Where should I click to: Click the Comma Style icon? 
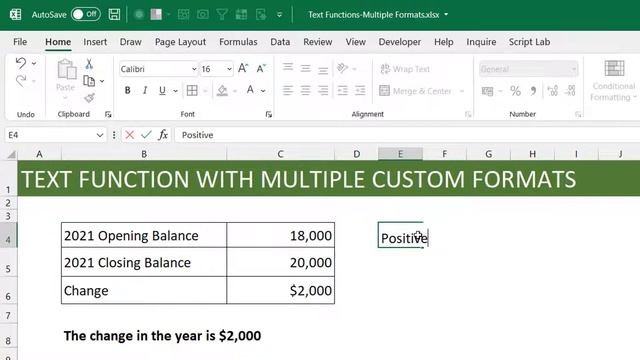[533, 91]
